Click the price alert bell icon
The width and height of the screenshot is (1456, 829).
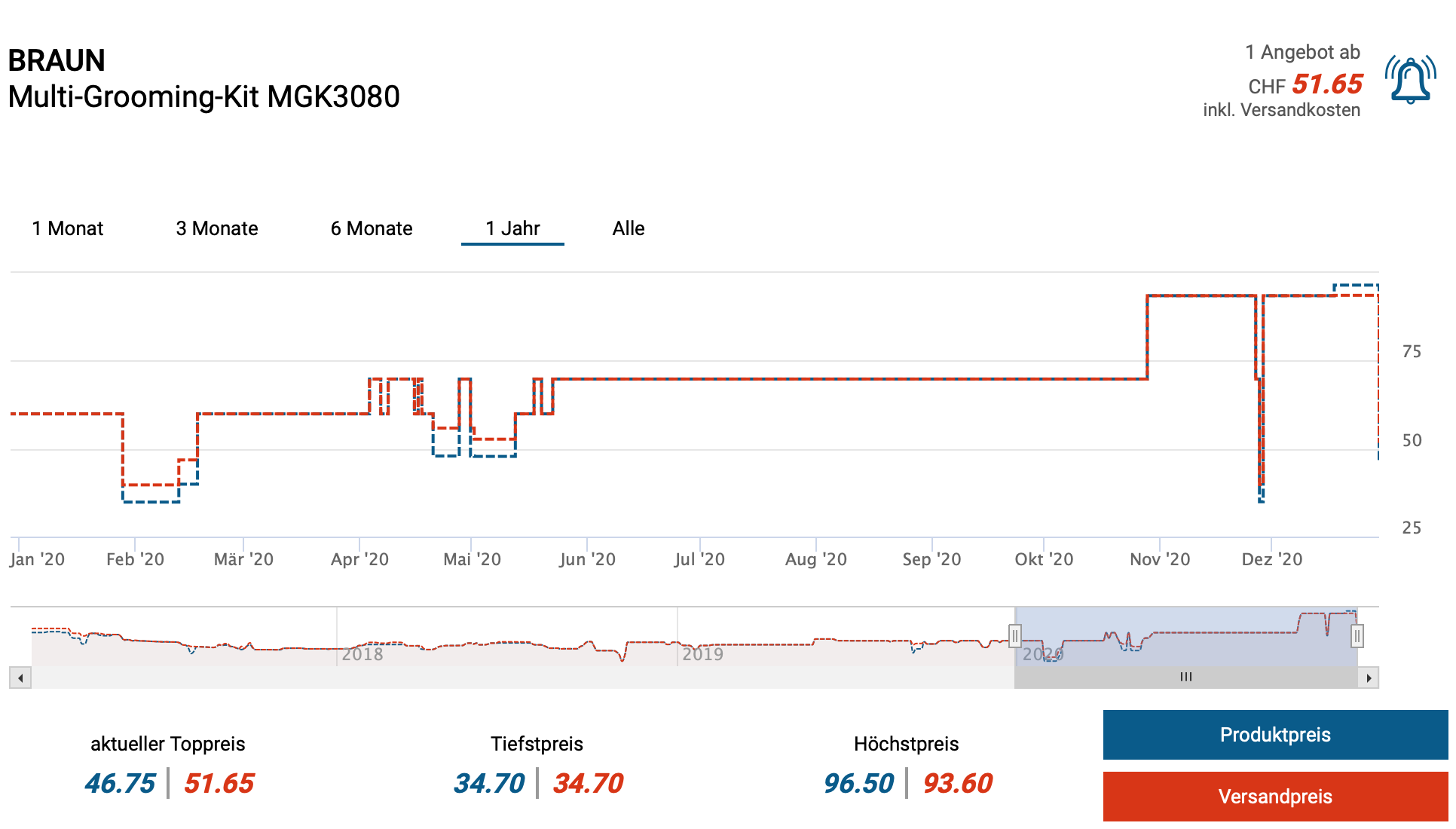coord(1410,79)
